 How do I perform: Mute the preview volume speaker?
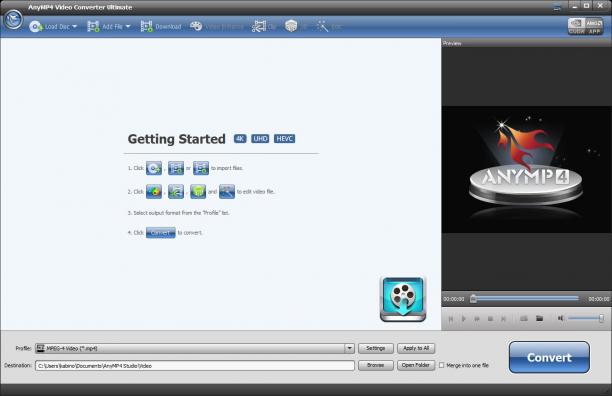click(x=560, y=318)
